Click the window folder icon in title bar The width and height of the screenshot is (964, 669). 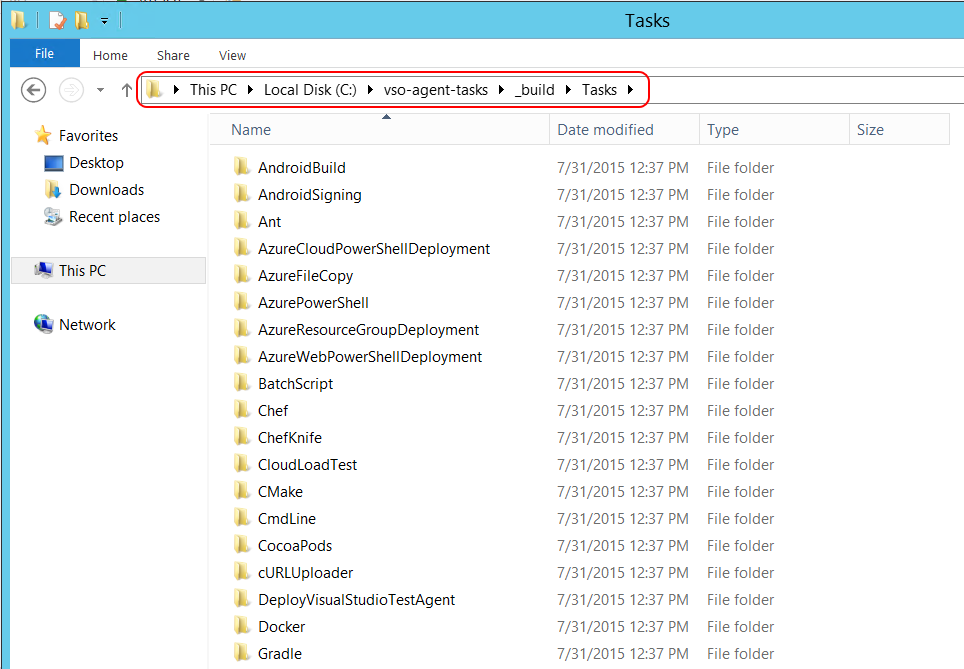[x=19, y=20]
